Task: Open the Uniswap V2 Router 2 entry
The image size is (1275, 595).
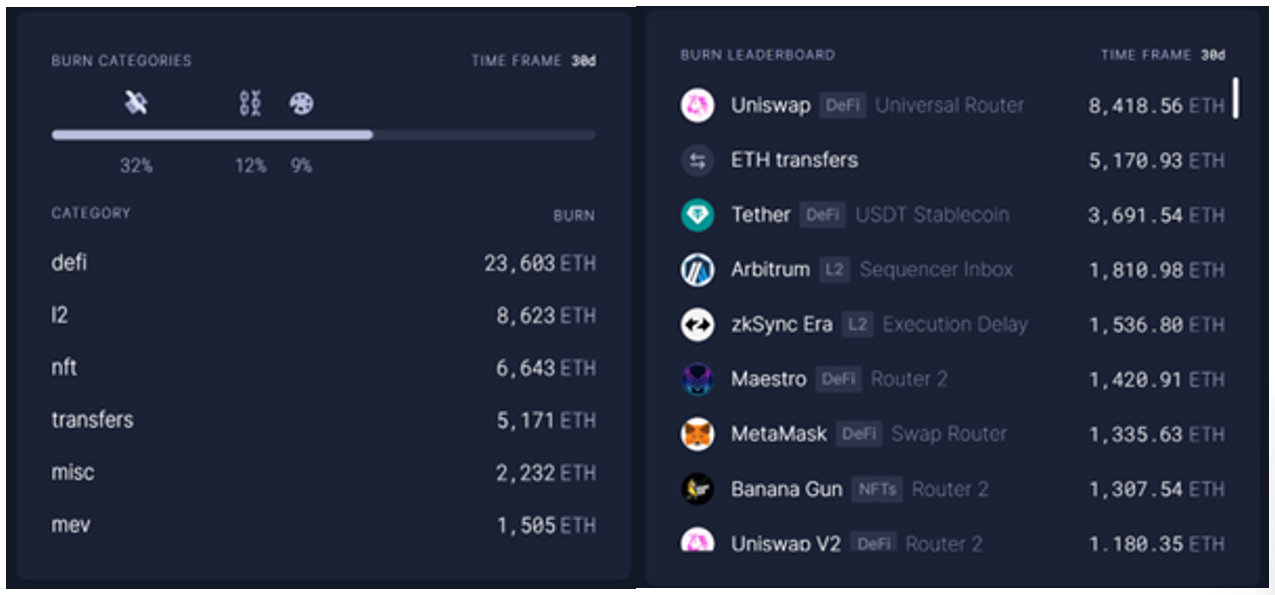Action: pos(952,543)
